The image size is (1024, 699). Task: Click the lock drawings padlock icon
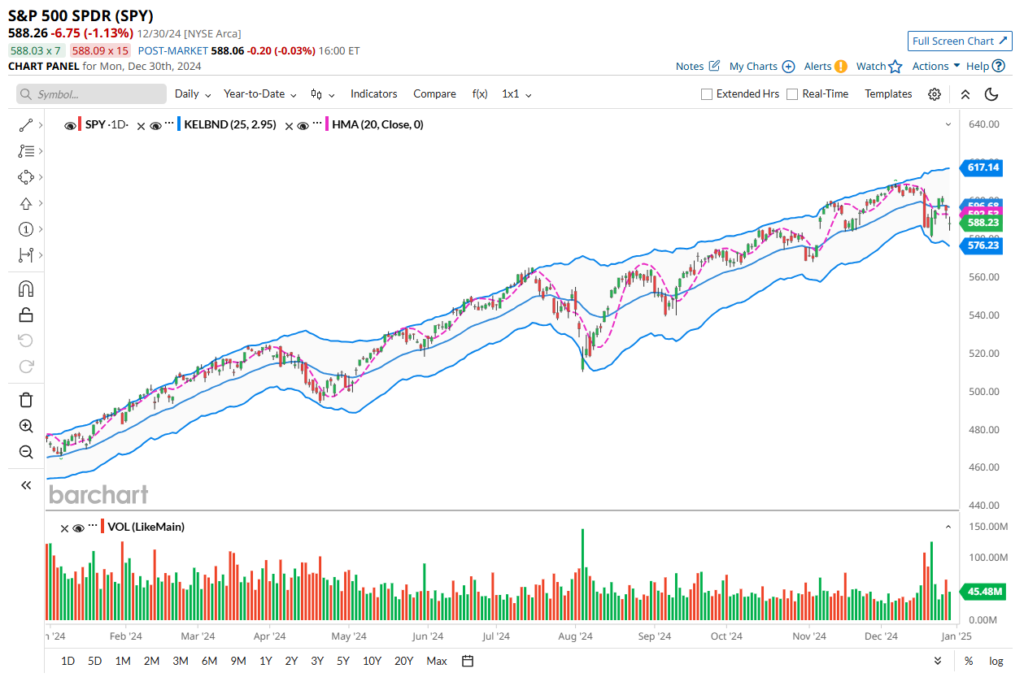coord(26,315)
